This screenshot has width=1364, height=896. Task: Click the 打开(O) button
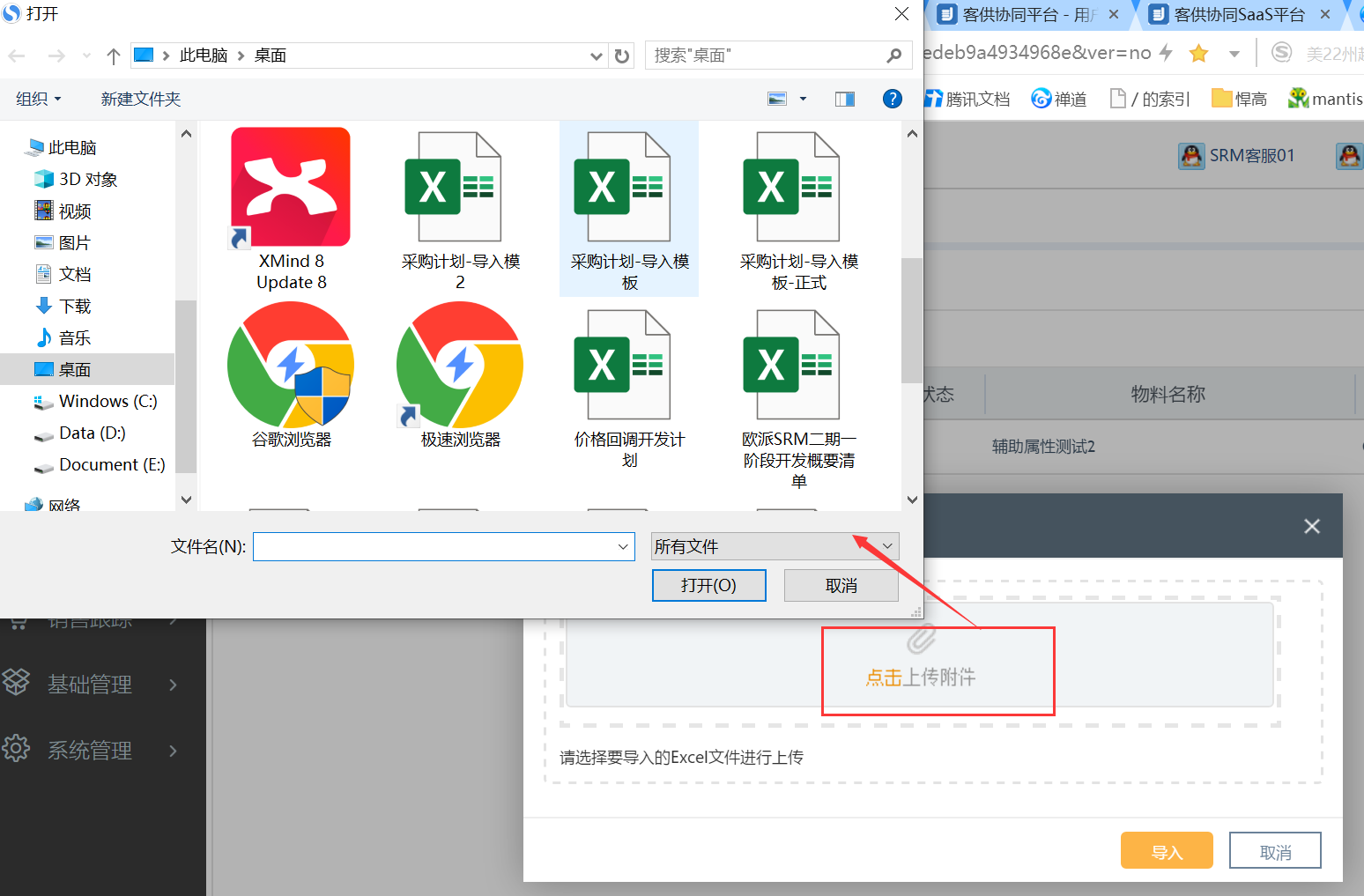click(x=708, y=585)
